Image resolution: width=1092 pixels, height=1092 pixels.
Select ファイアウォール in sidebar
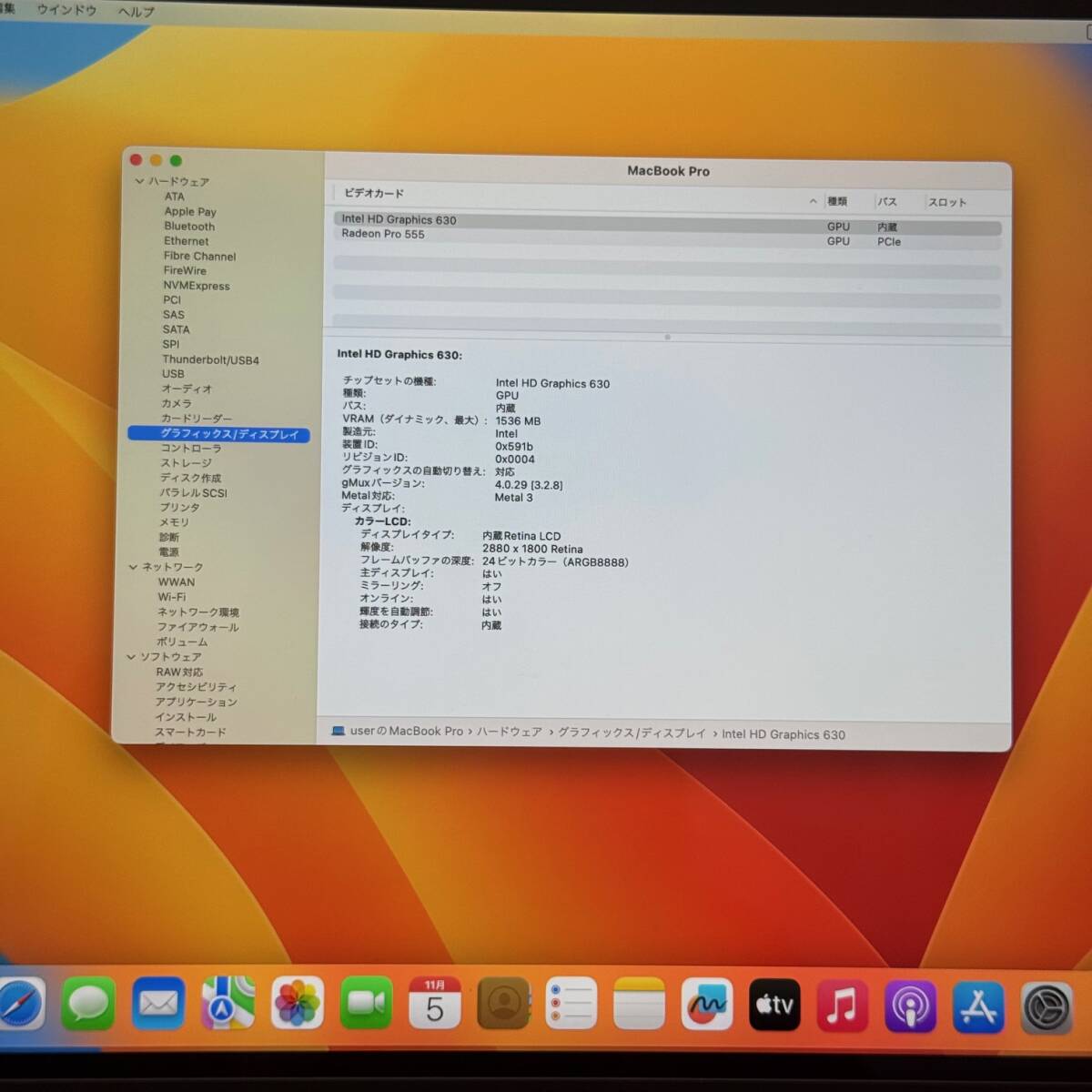pyautogui.click(x=198, y=627)
